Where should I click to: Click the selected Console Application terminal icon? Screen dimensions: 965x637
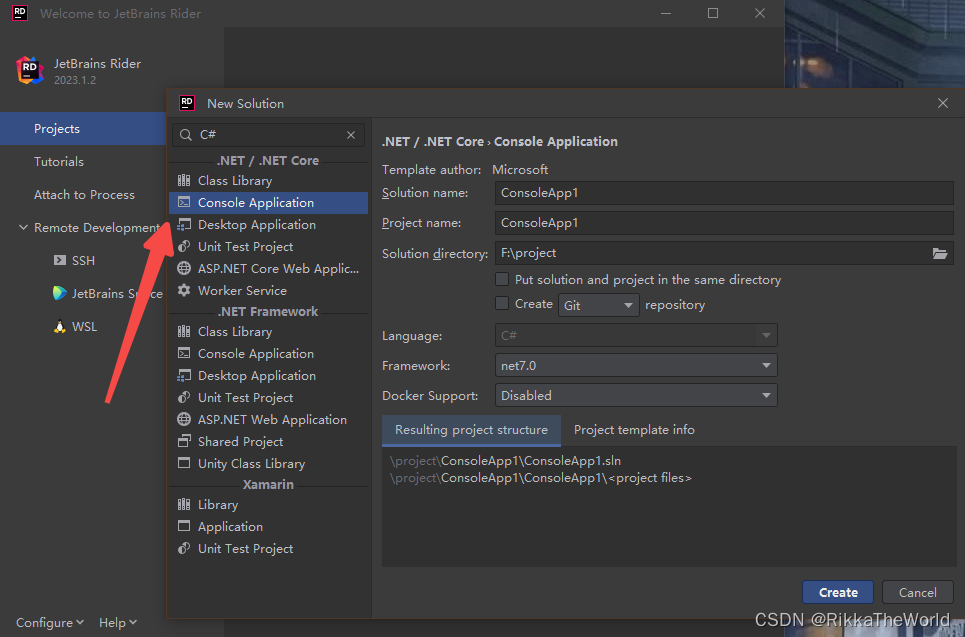(183, 202)
